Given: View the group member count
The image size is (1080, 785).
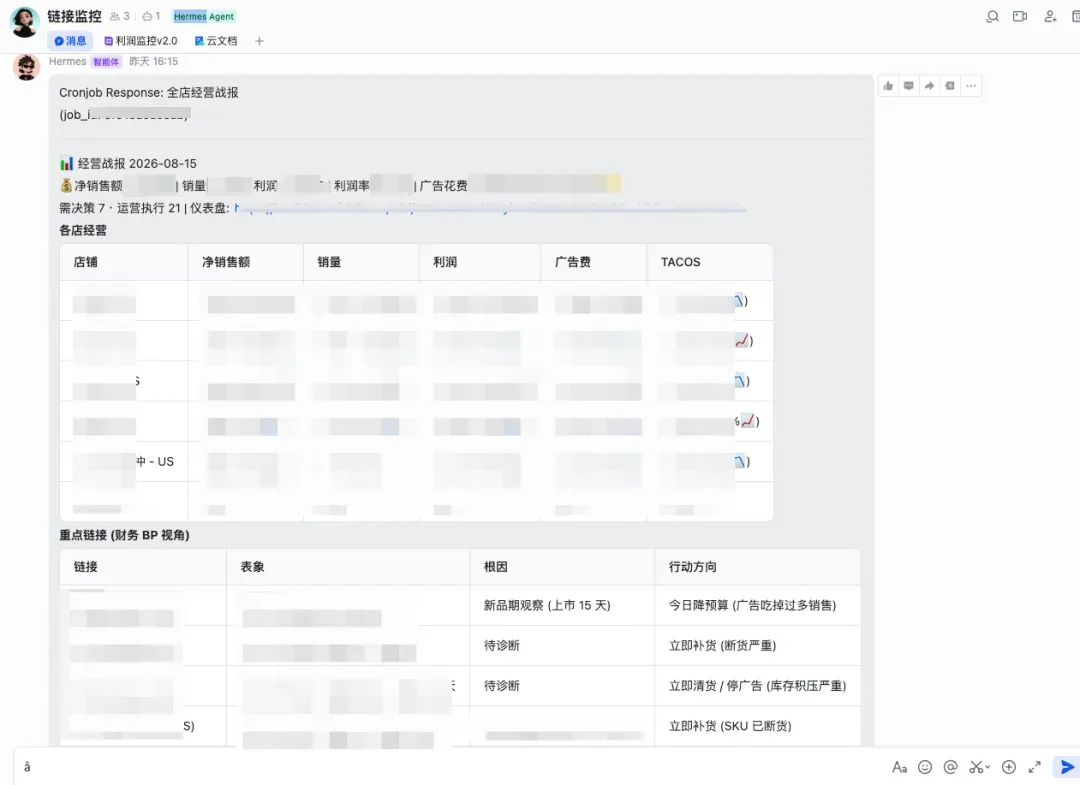Looking at the screenshot, I should [119, 16].
